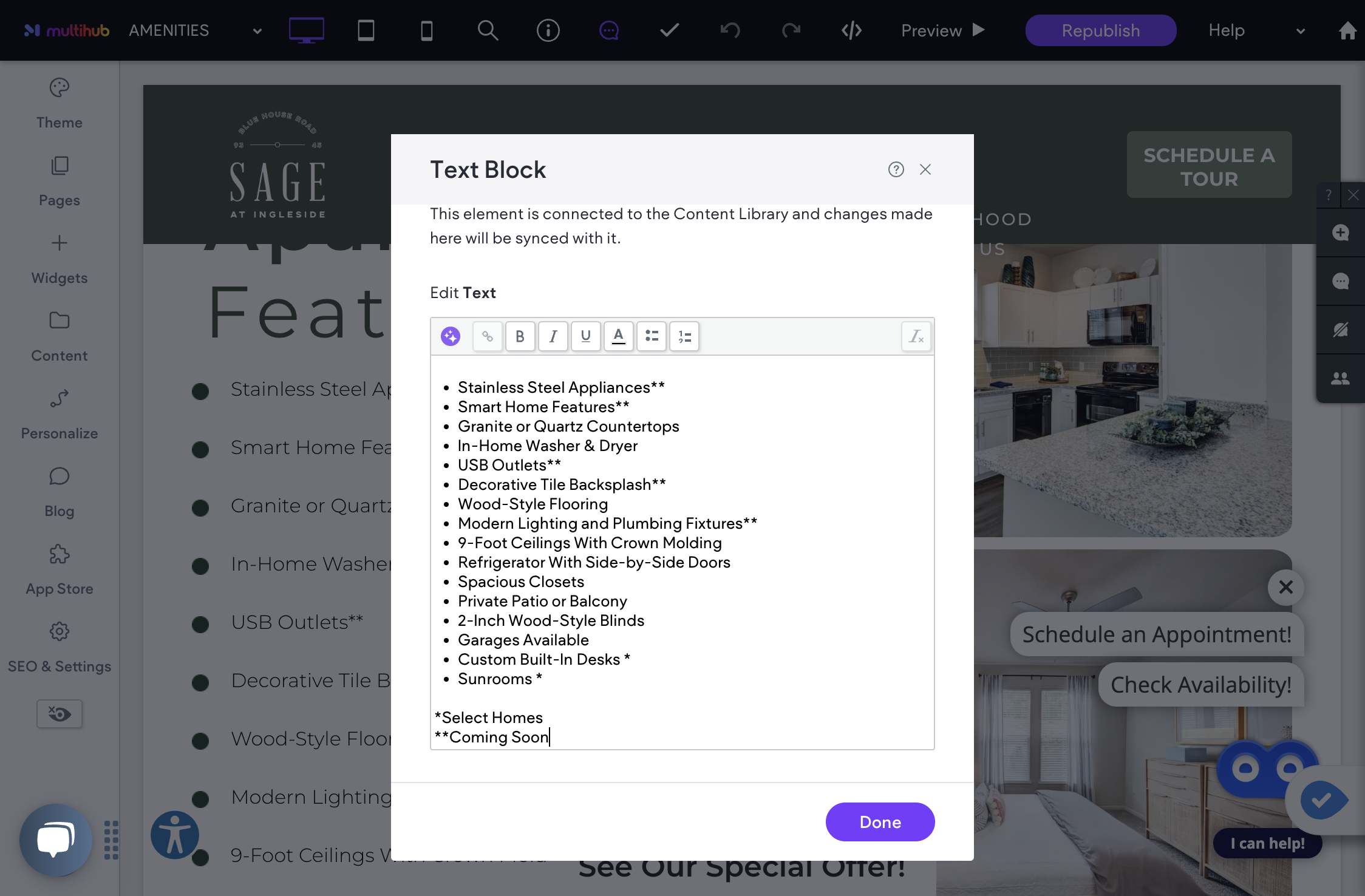1365x896 pixels.
Task: Click the insert link icon in editor toolbar
Action: [488, 336]
